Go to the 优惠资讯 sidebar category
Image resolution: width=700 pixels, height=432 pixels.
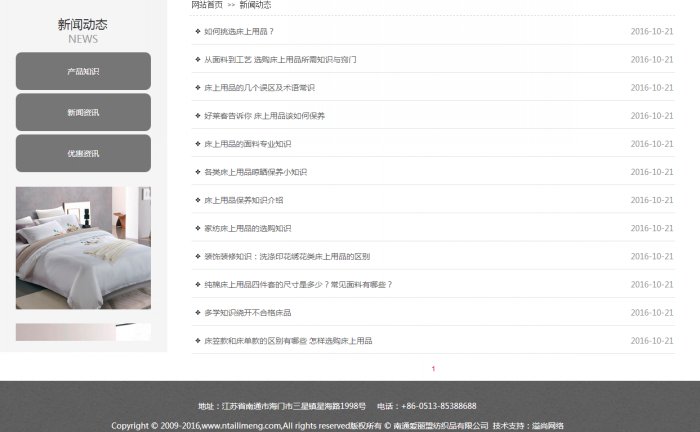[83, 154]
